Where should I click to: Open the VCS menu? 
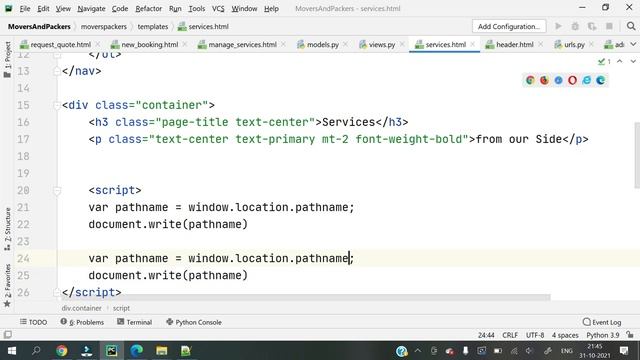218,8
